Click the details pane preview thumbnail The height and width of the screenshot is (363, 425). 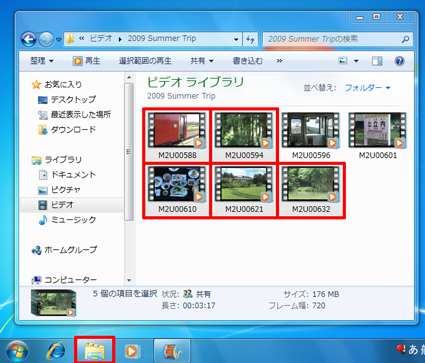coord(53,303)
